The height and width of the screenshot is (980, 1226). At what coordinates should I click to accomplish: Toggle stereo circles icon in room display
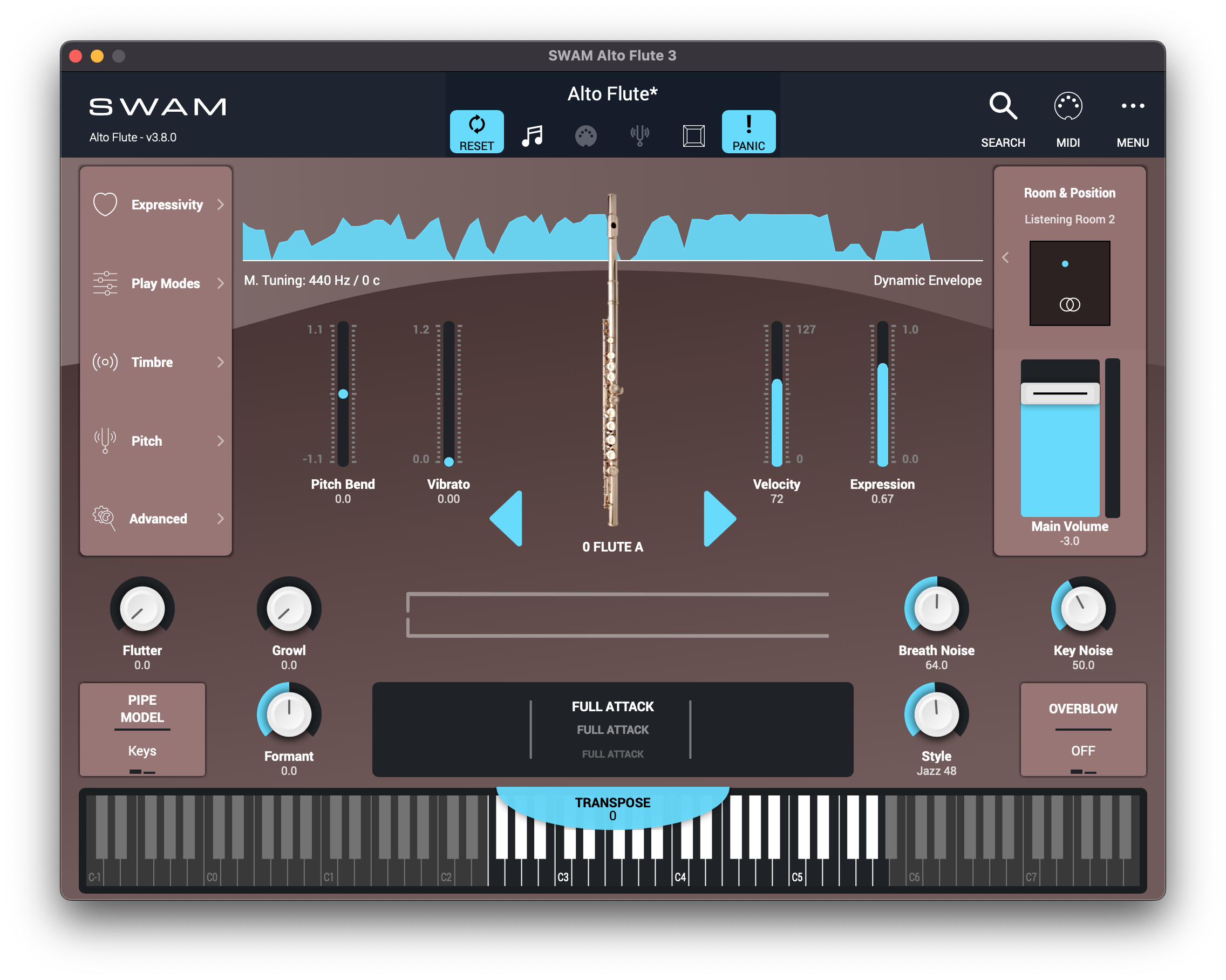click(1069, 305)
